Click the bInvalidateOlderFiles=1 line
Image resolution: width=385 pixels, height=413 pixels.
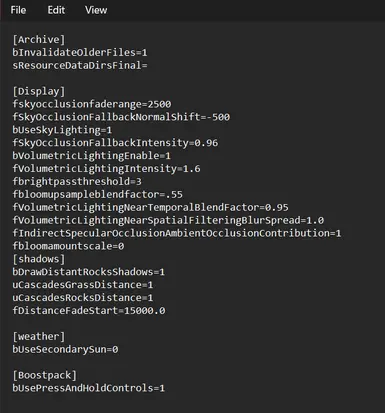pos(80,52)
